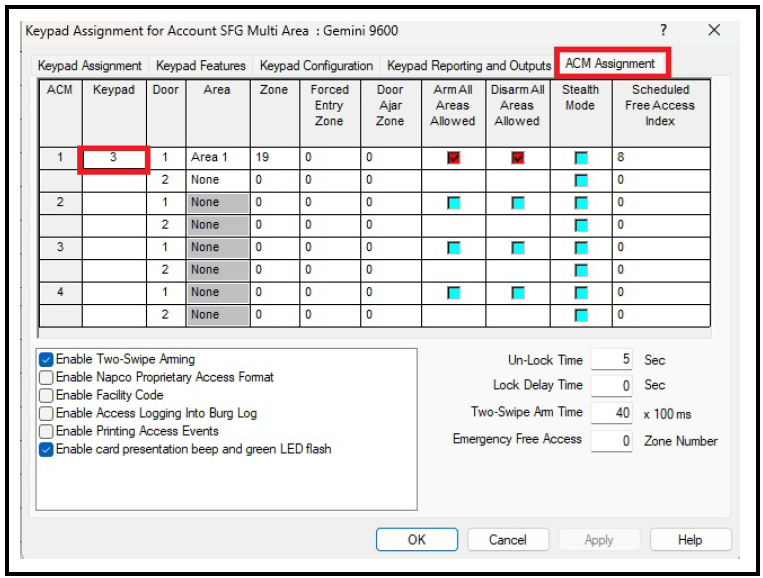This screenshot has width=763, height=578.
Task: Uncheck Arm All Areas Allowed for ACM 1
Action: (454, 158)
